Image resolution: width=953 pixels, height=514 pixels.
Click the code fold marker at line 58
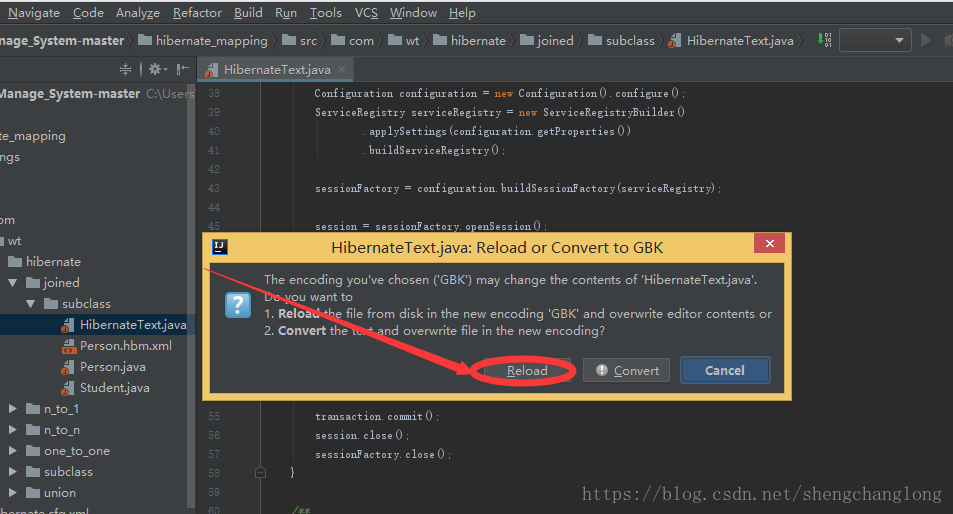[x=260, y=472]
